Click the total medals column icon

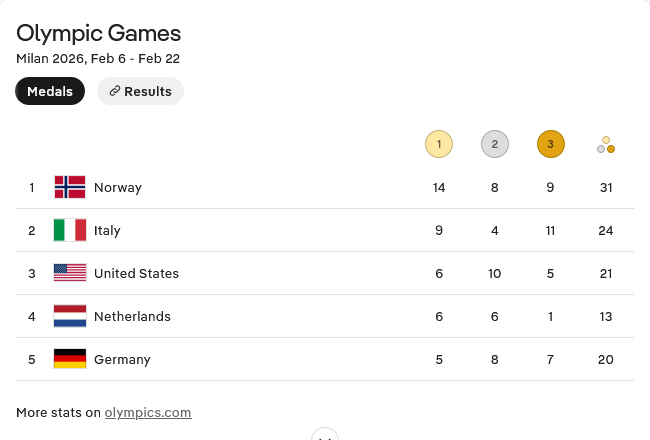pyautogui.click(x=606, y=145)
